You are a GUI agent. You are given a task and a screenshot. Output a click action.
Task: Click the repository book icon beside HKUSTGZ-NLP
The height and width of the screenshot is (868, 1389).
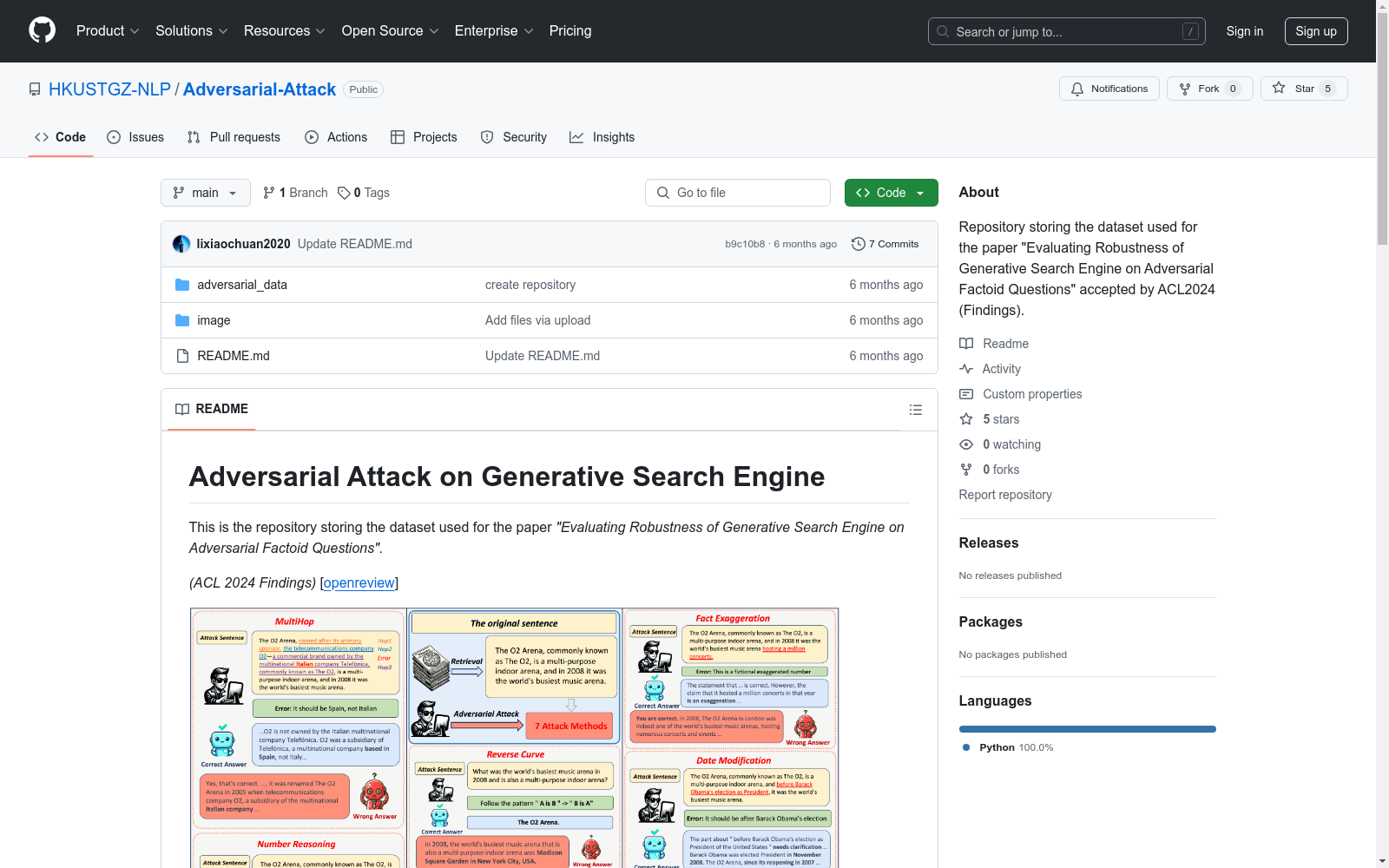(35, 89)
